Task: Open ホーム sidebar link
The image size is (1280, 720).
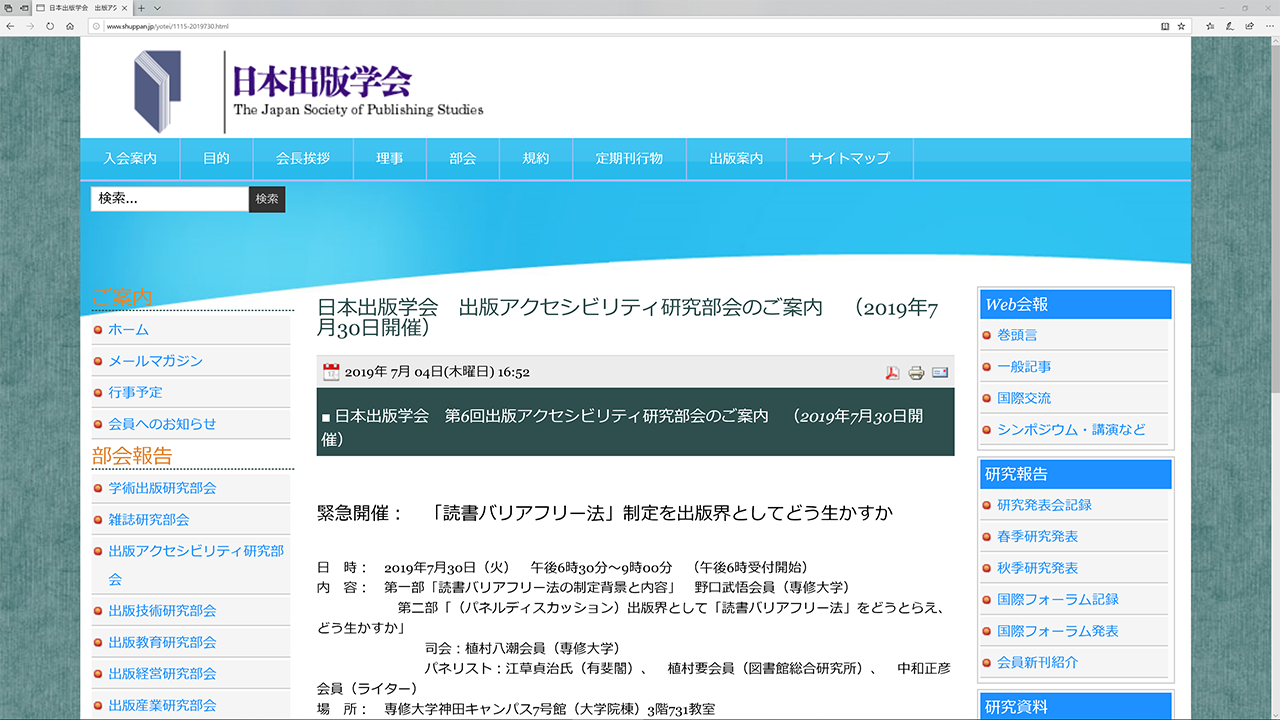Action: pyautogui.click(x=128, y=329)
